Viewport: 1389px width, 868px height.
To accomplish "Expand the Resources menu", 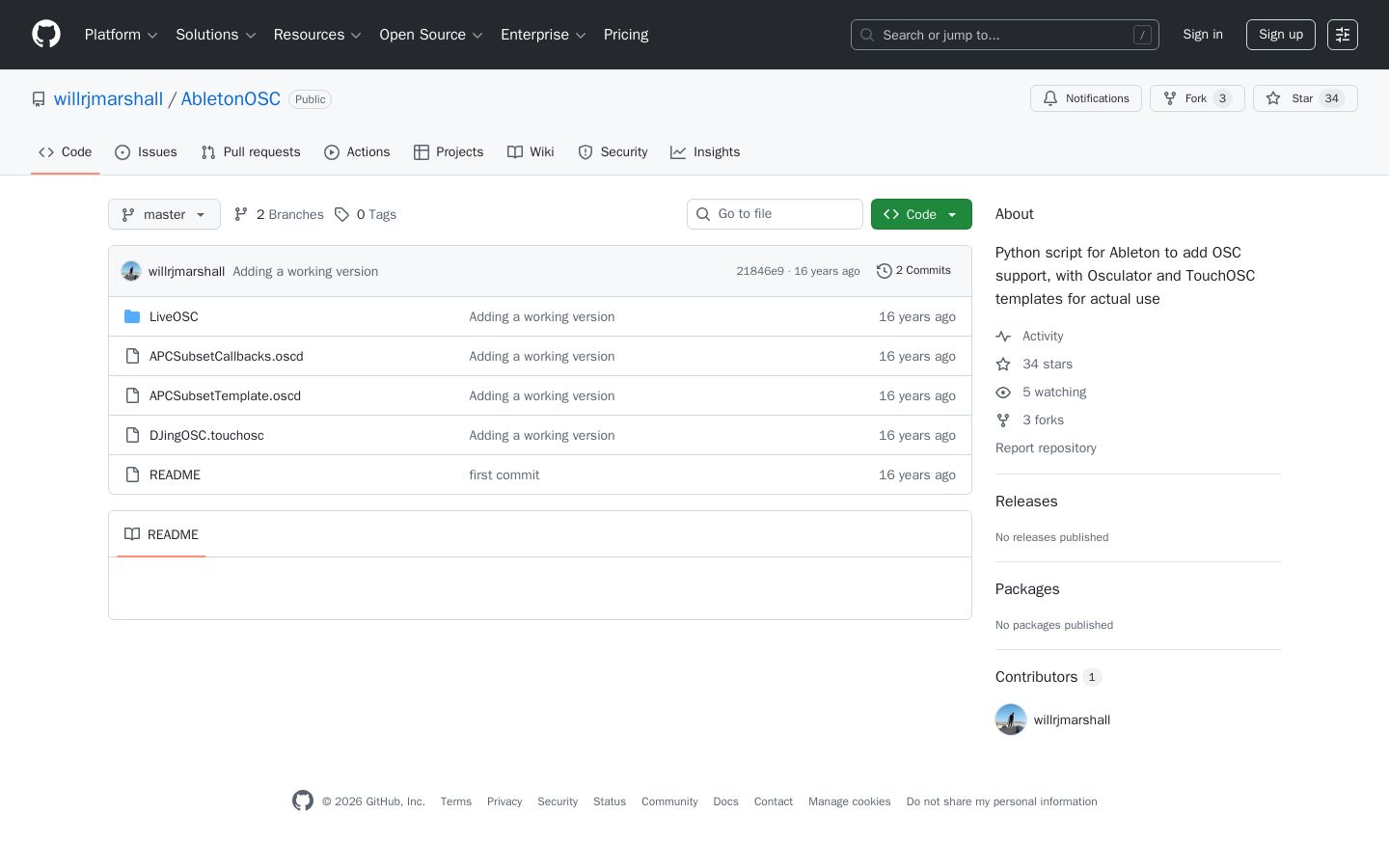I will pos(317,35).
